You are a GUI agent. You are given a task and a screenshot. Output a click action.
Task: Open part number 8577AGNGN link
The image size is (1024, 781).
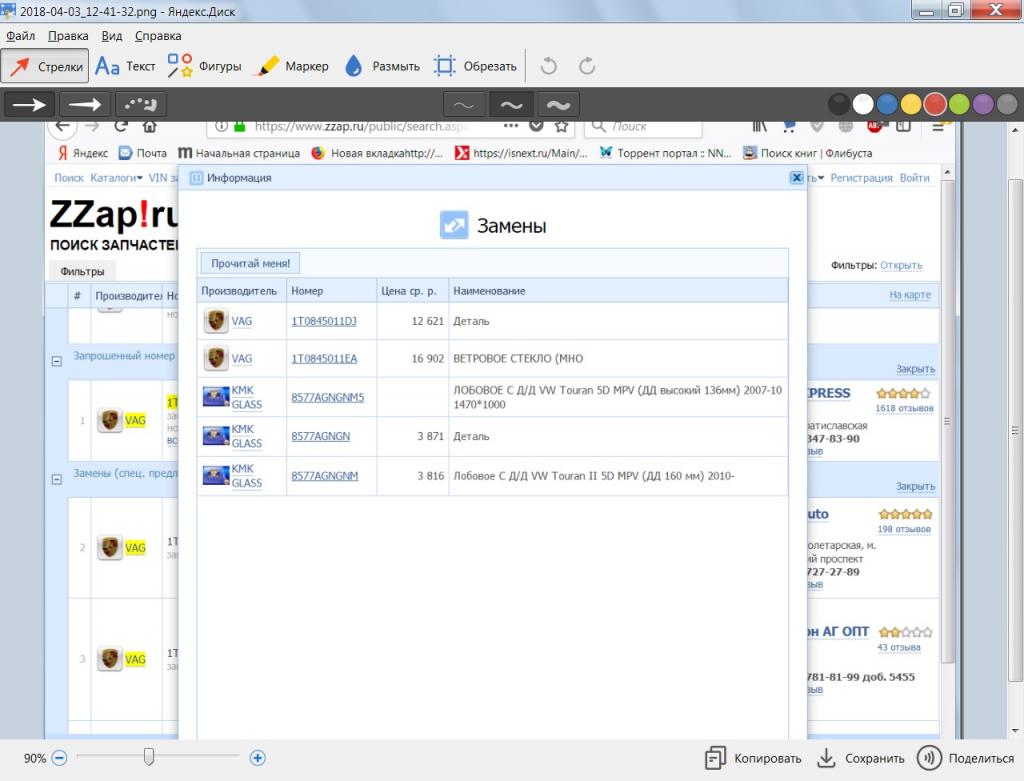point(321,436)
